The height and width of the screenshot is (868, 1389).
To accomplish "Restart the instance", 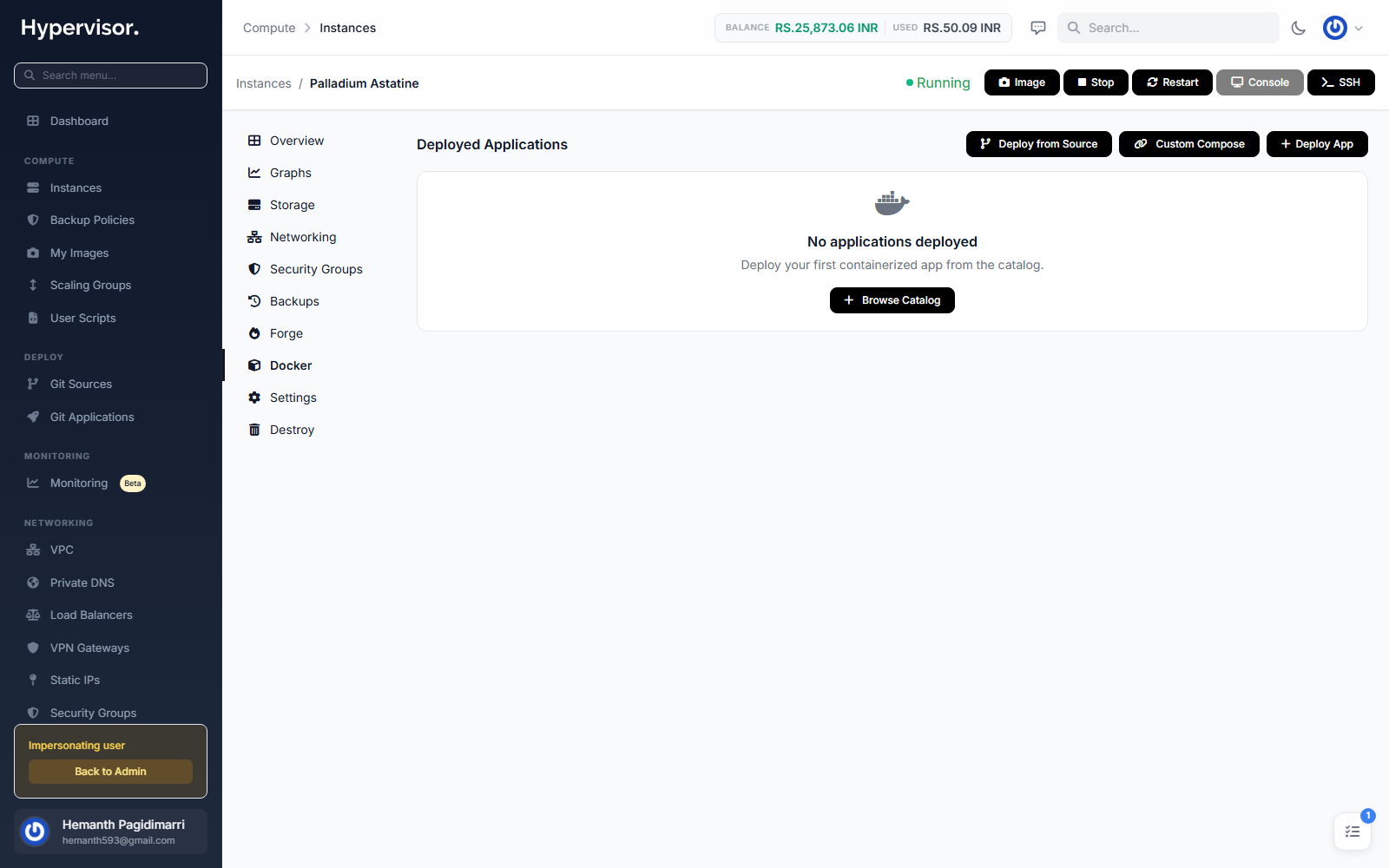I will pyautogui.click(x=1172, y=82).
